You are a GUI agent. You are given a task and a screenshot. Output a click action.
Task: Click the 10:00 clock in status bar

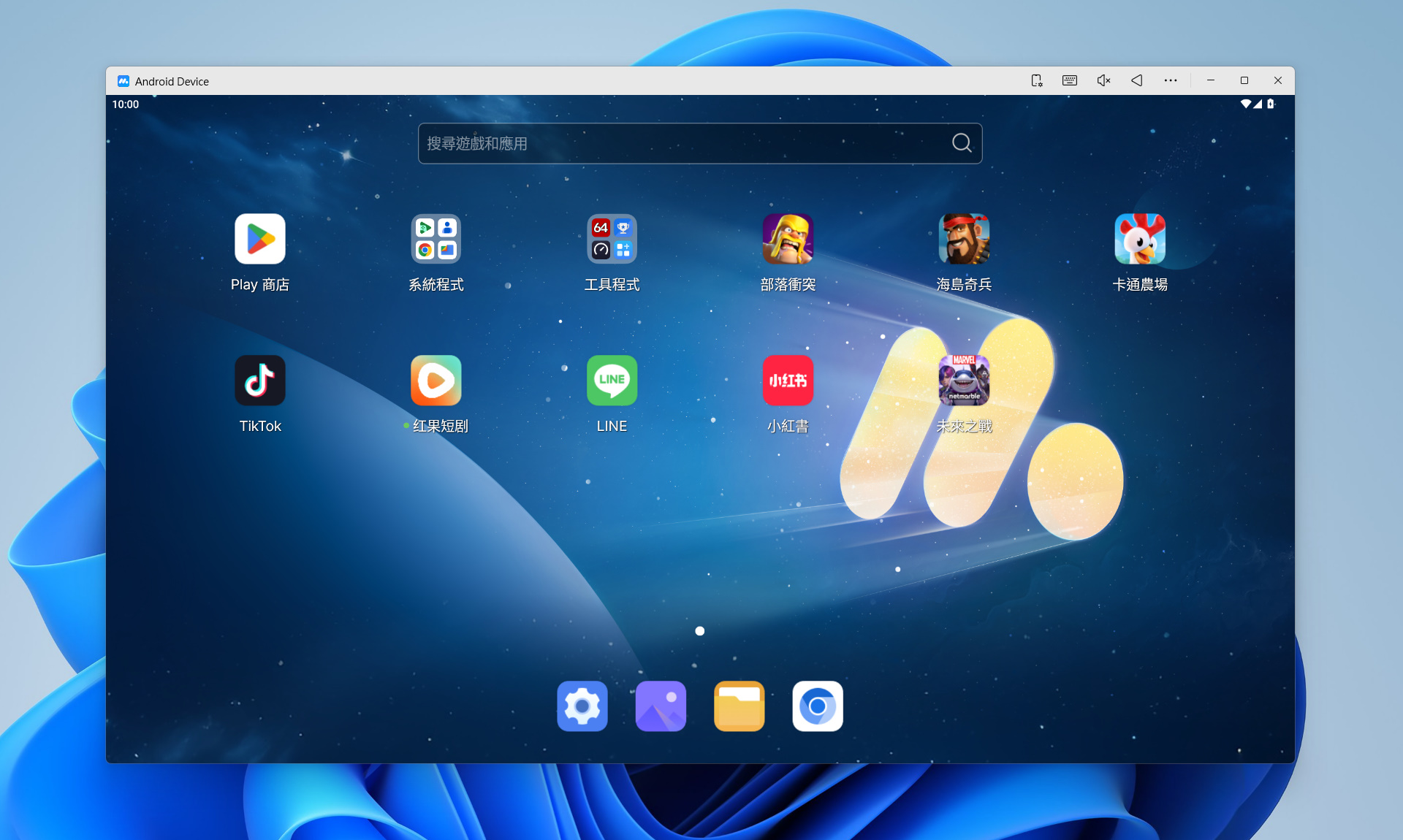(x=126, y=104)
